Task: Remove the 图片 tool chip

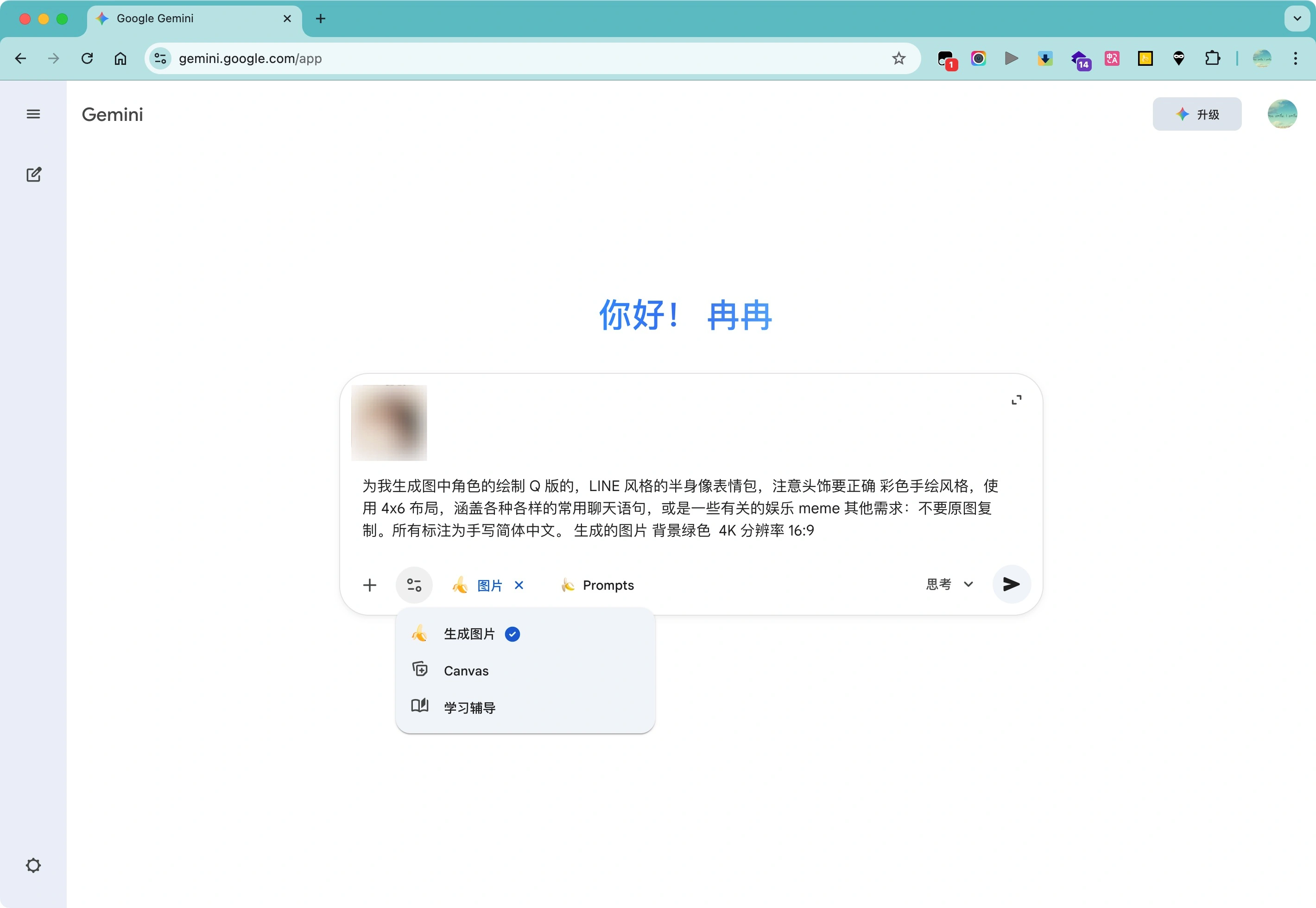Action: point(519,585)
